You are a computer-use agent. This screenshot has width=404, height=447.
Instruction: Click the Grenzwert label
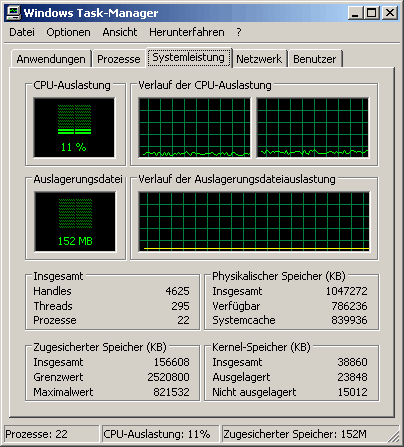(58, 377)
